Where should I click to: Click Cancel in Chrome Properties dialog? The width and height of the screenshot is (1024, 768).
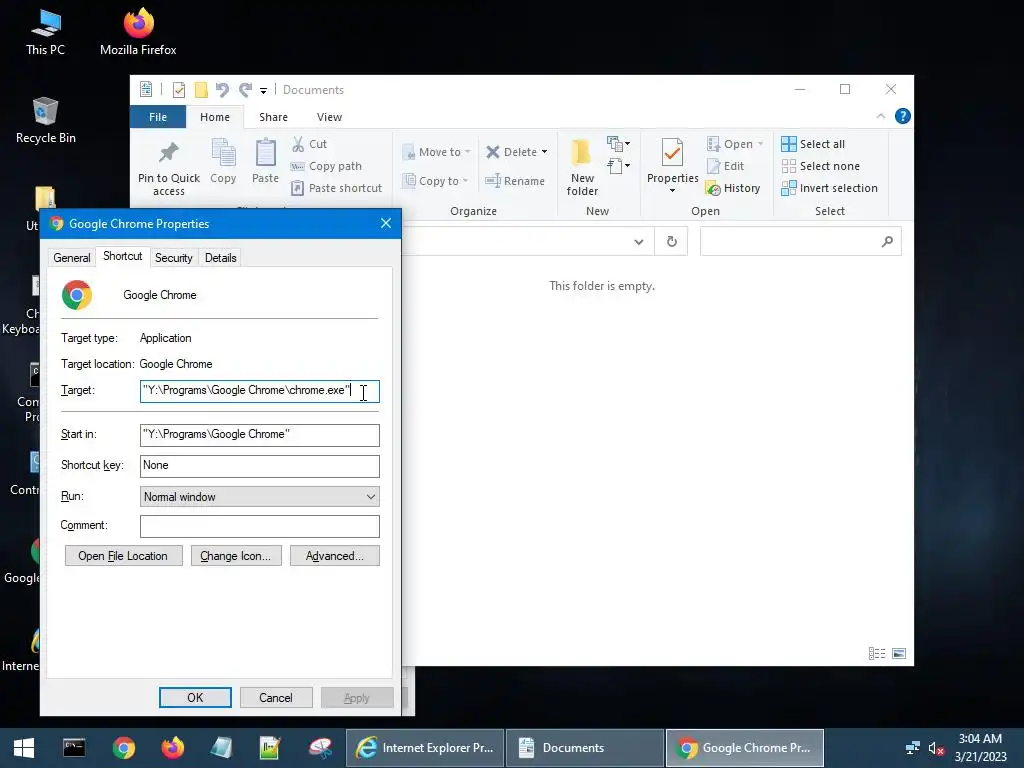tap(276, 697)
